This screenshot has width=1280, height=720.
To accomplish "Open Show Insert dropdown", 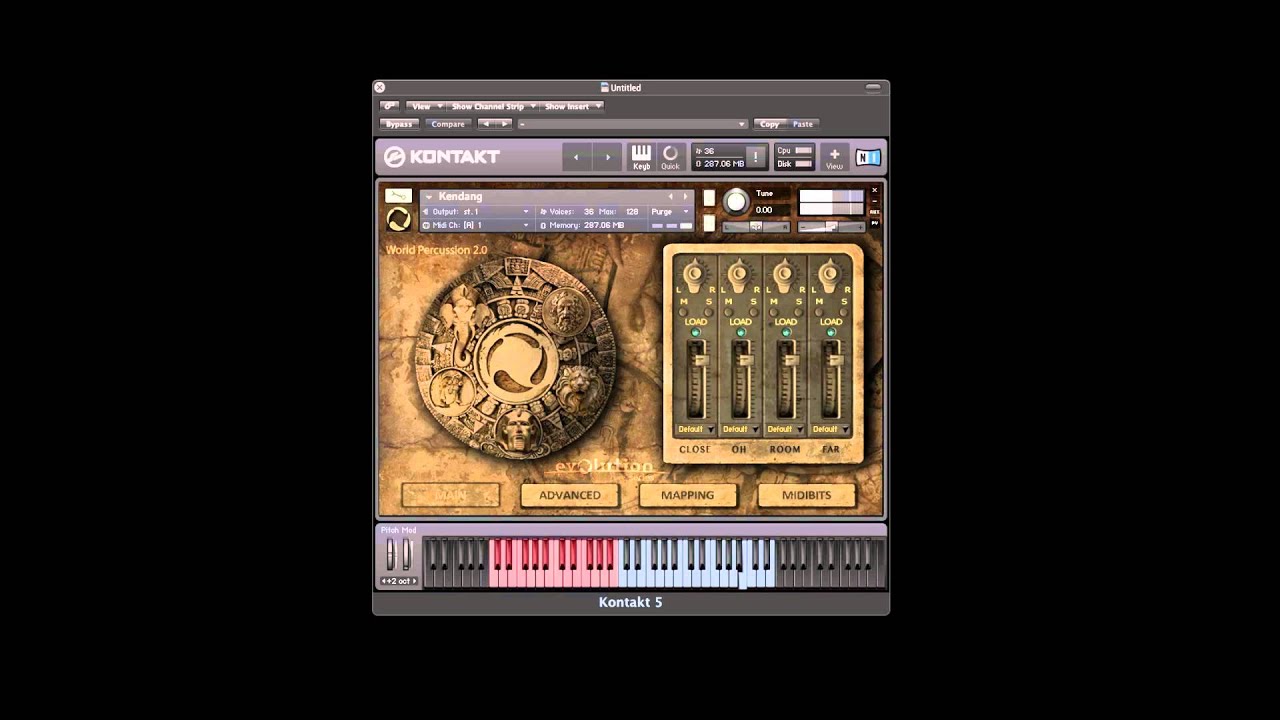I will (571, 106).
